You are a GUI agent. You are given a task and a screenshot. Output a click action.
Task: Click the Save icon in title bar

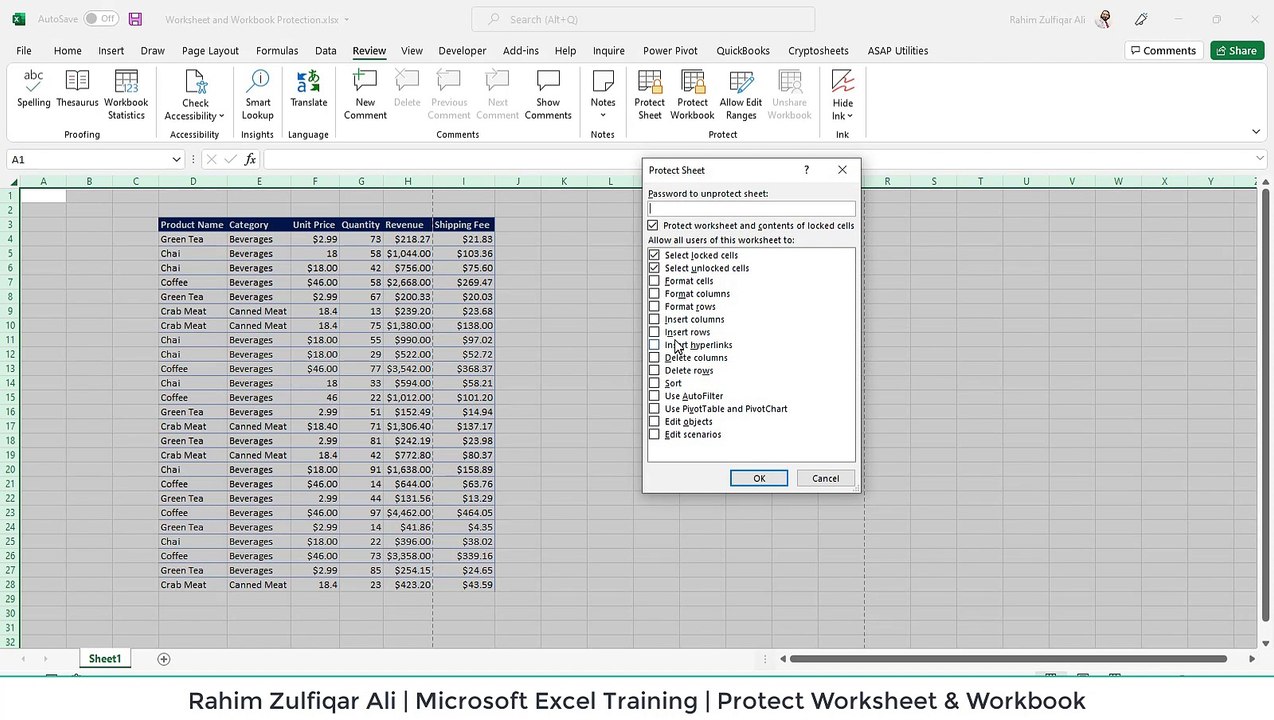135,19
